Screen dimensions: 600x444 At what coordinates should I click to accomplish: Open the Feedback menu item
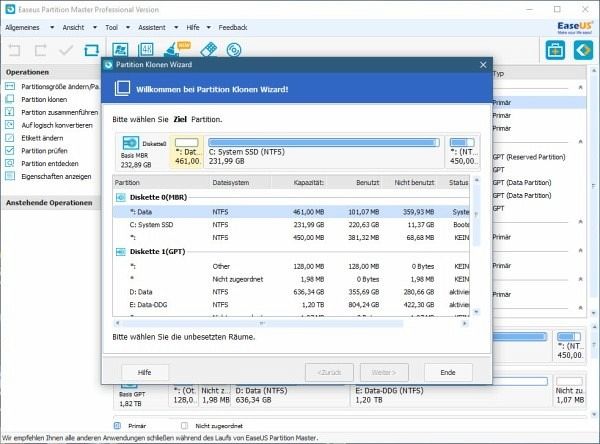coord(232,27)
